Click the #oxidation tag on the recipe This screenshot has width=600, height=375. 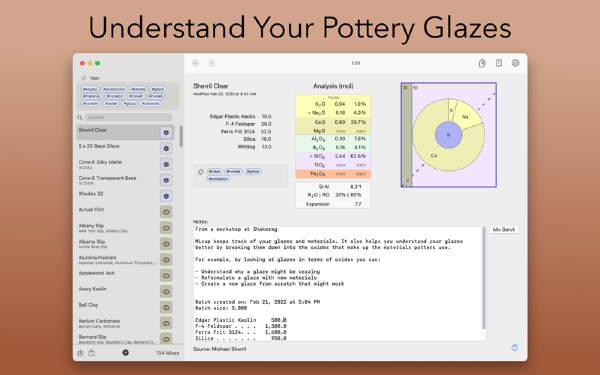point(218,179)
